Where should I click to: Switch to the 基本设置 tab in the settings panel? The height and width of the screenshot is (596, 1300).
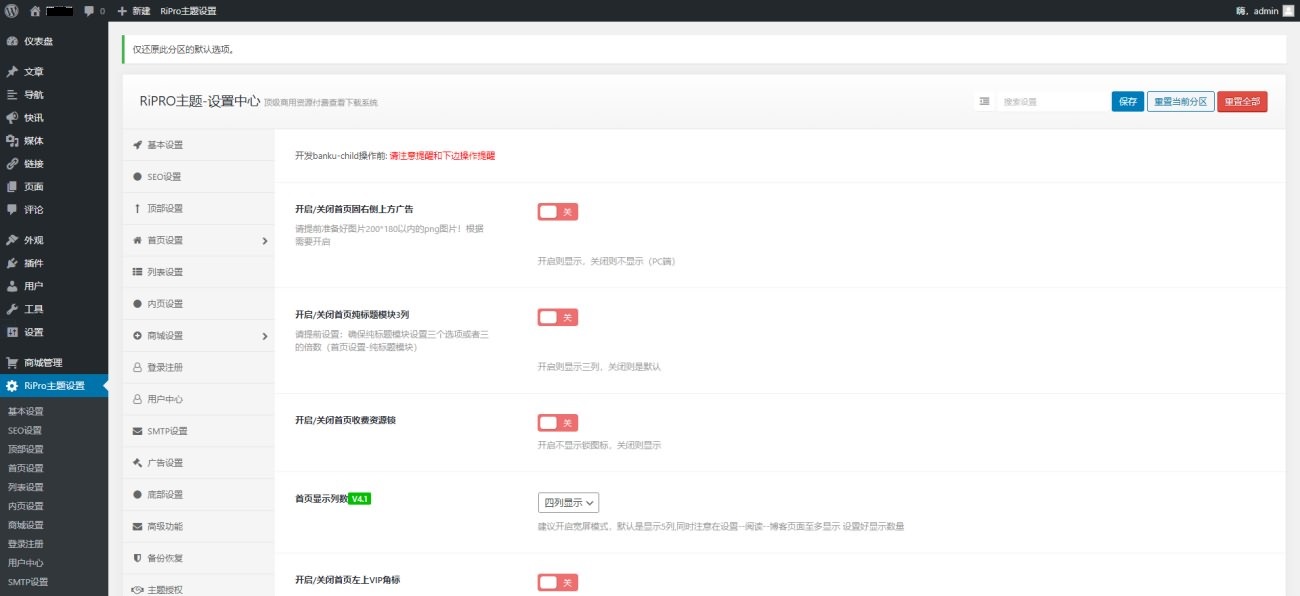pos(198,145)
